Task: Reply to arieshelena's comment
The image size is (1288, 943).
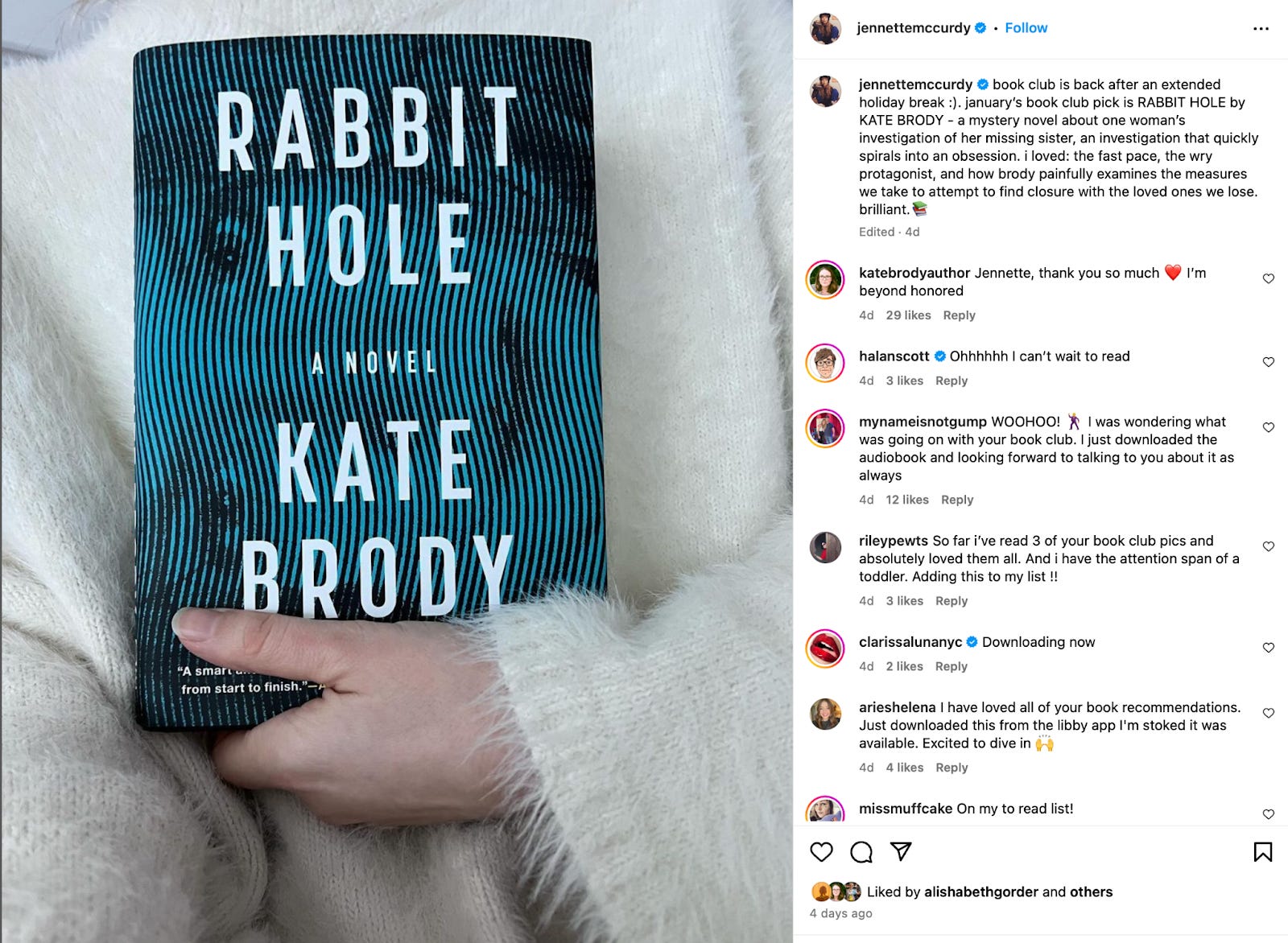Action: (x=952, y=768)
